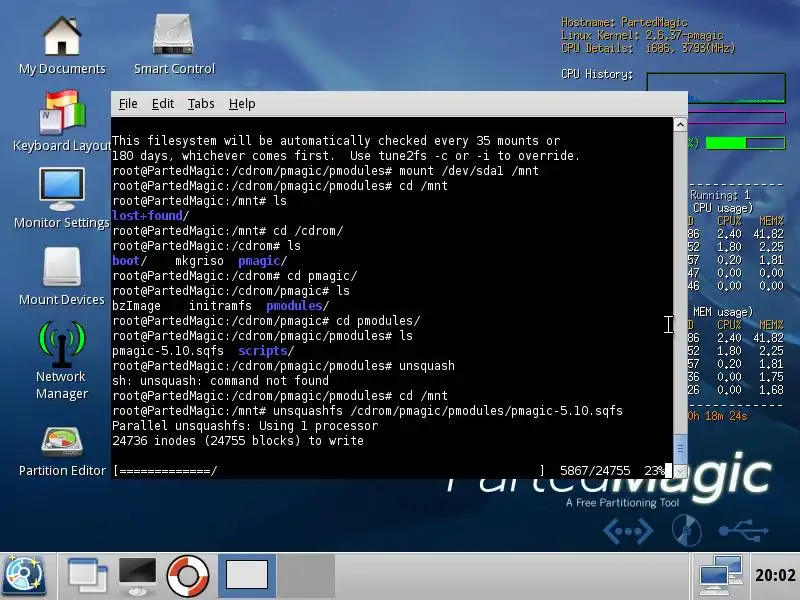Click the 'pmodules/' directory in listing
This screenshot has width=800, height=600.
(x=297, y=306)
